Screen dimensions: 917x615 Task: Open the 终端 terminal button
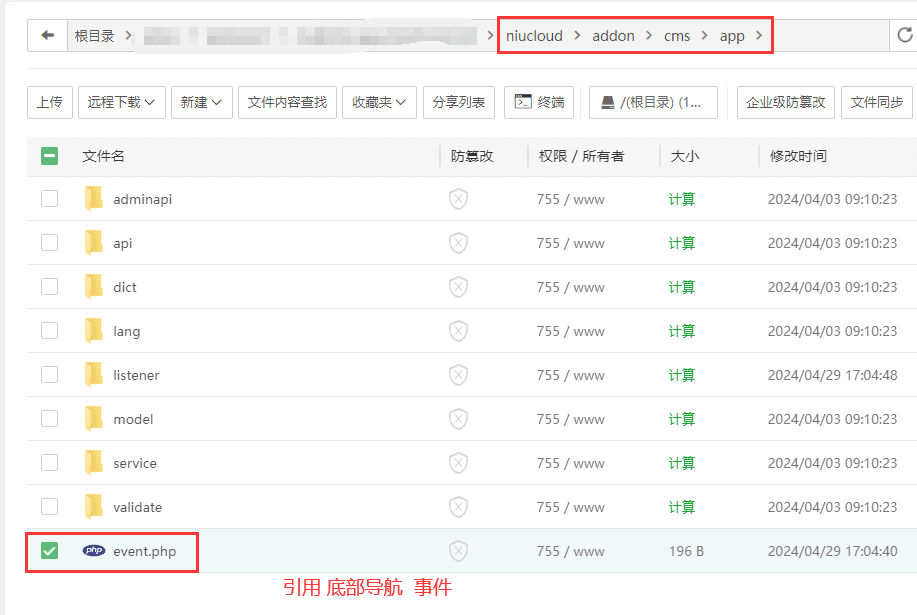point(539,102)
